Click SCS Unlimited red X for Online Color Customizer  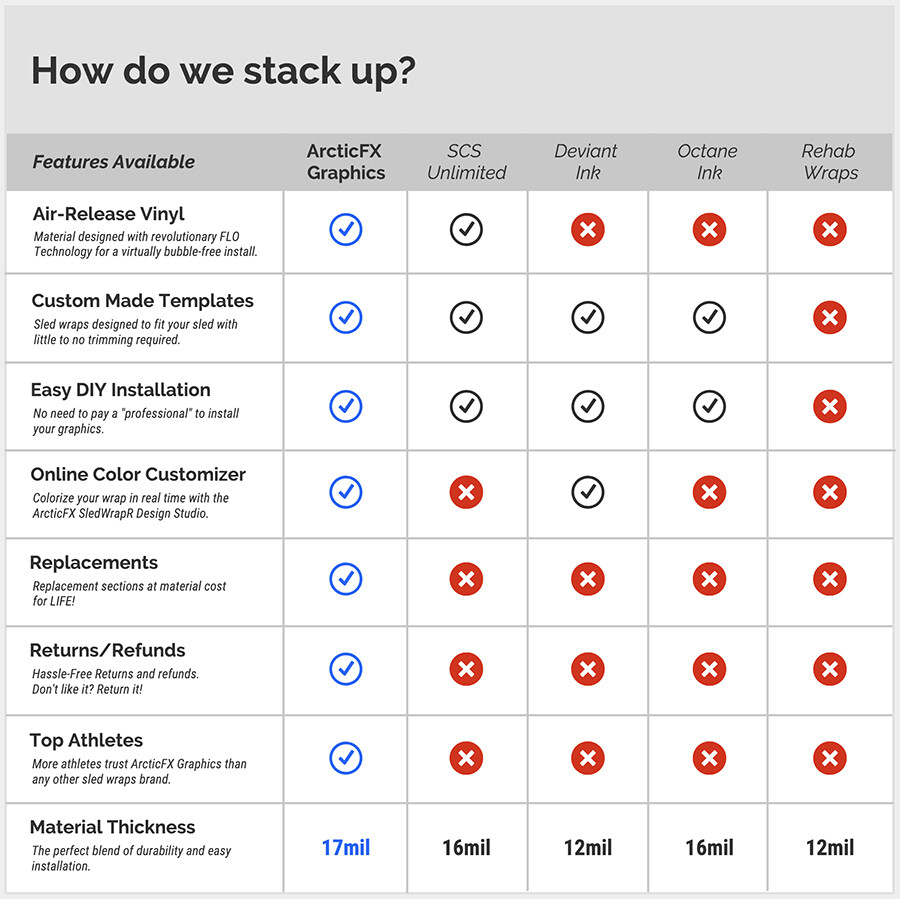(x=466, y=492)
